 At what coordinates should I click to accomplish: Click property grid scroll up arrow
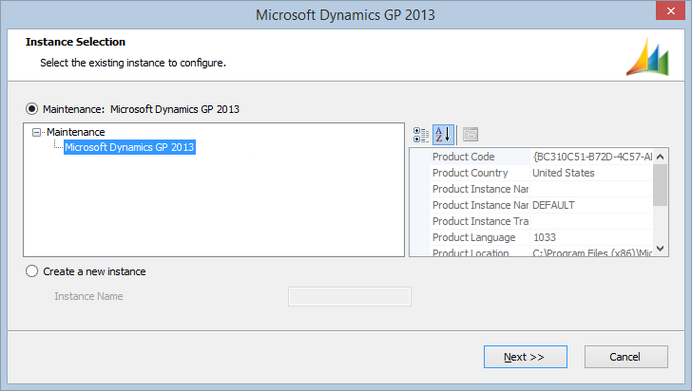click(660, 157)
